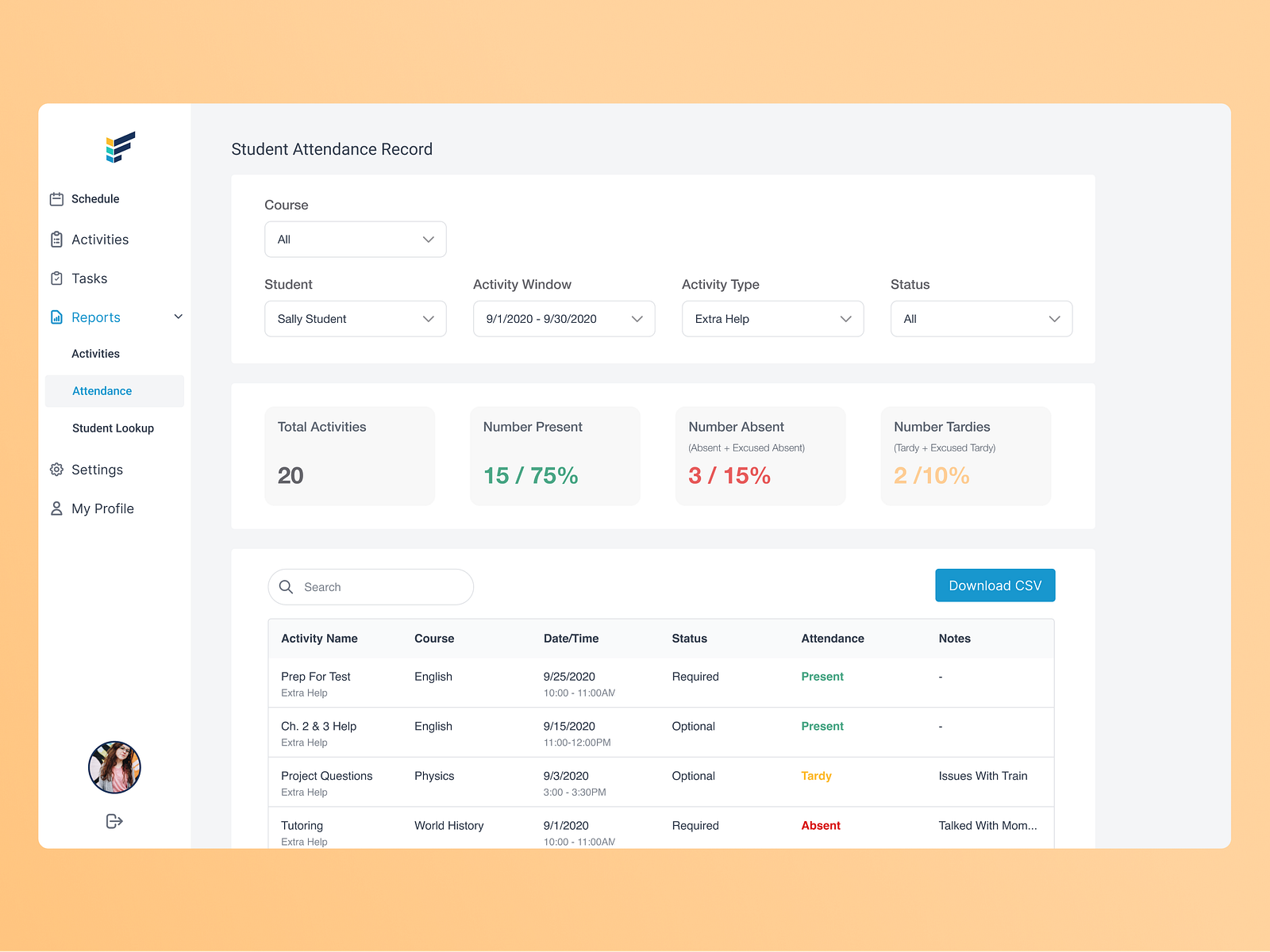Click the Download CSV button
This screenshot has height=952, width=1270.
[995, 585]
